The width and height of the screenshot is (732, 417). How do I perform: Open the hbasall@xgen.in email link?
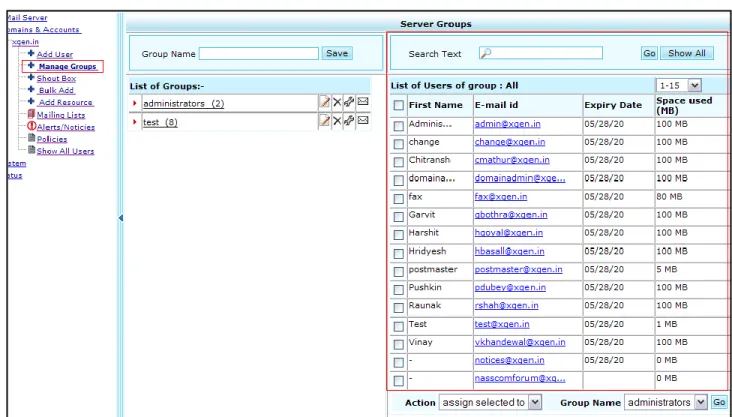click(509, 251)
